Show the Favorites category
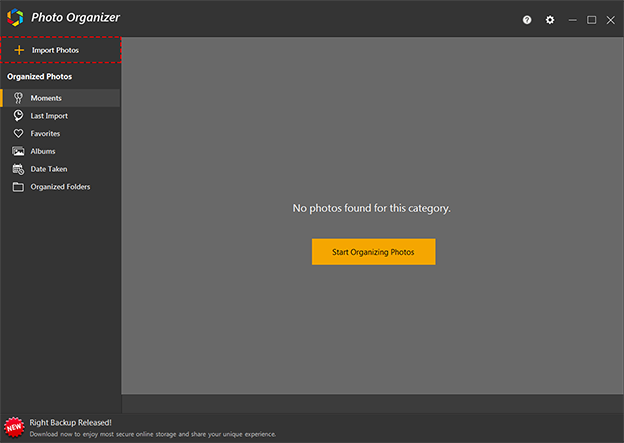 60,133
